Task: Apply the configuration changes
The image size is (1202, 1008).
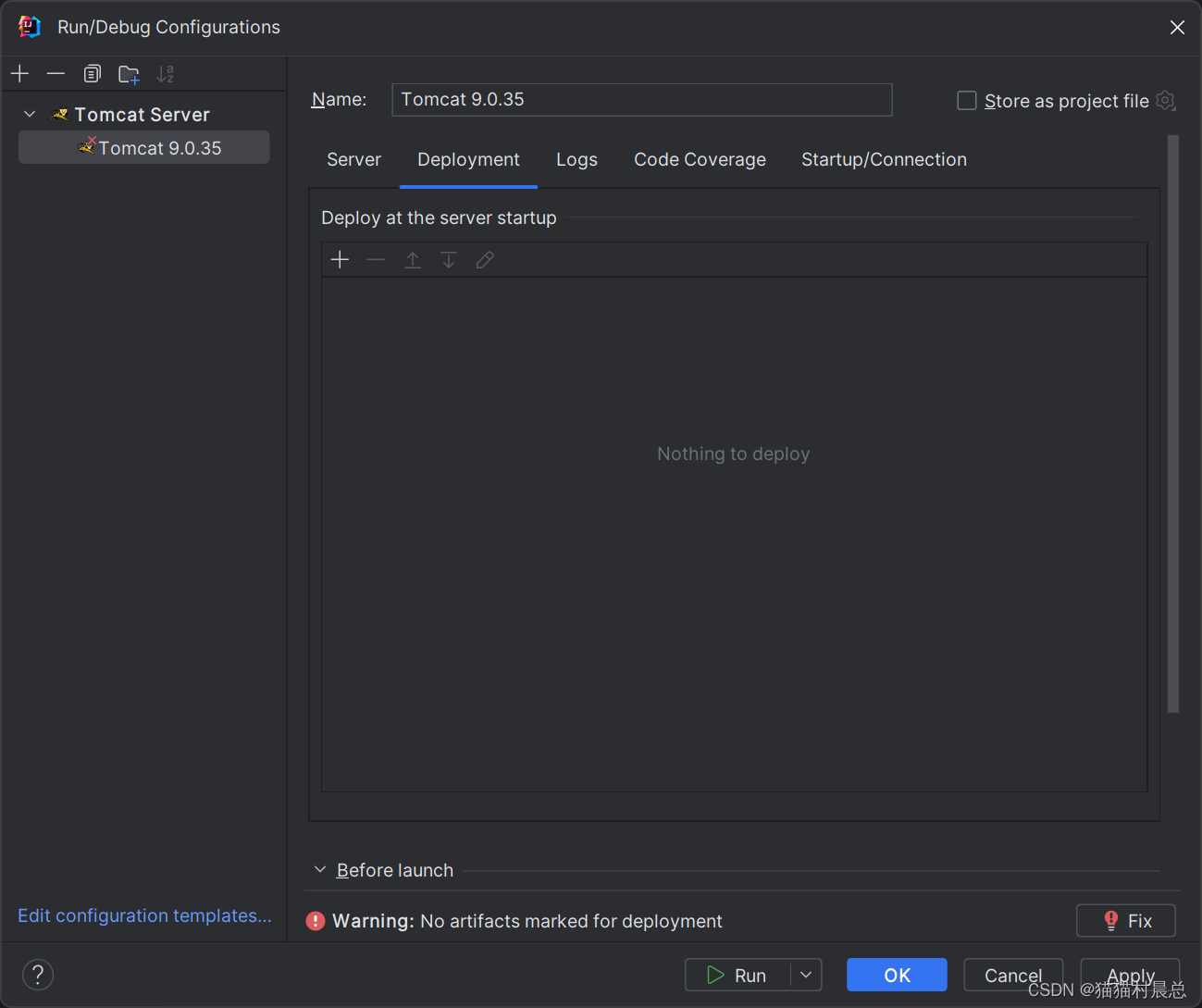Action: coord(1130,975)
